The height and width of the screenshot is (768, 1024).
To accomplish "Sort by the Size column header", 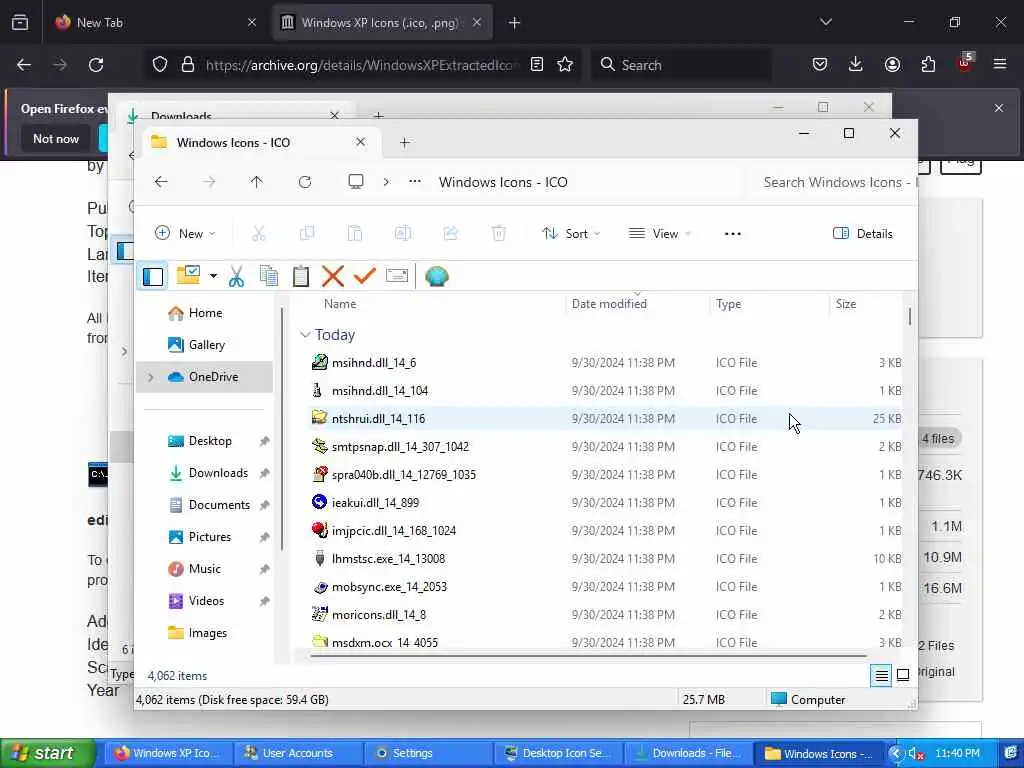I will pyautogui.click(x=846, y=304).
